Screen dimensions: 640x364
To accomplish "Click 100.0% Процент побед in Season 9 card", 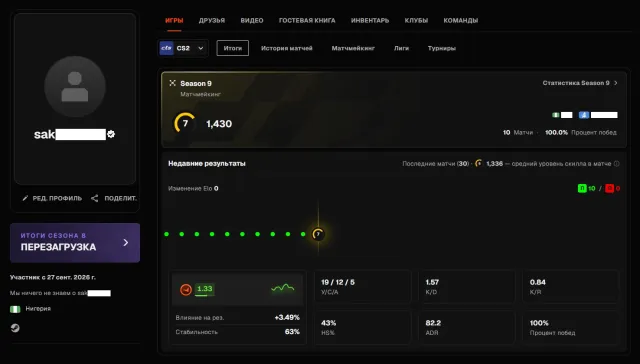I will (581, 133).
